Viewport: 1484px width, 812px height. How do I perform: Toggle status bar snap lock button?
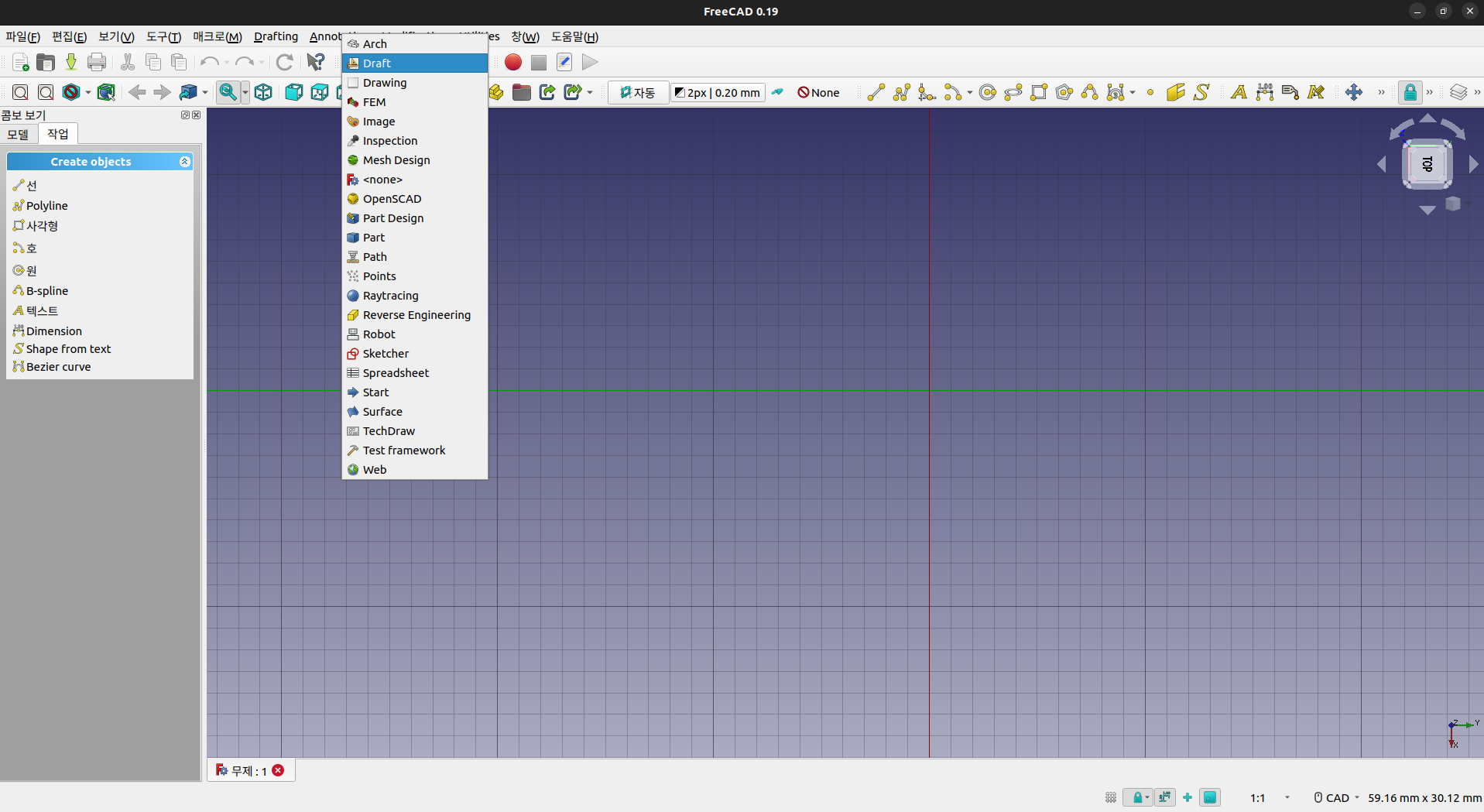click(x=1138, y=798)
